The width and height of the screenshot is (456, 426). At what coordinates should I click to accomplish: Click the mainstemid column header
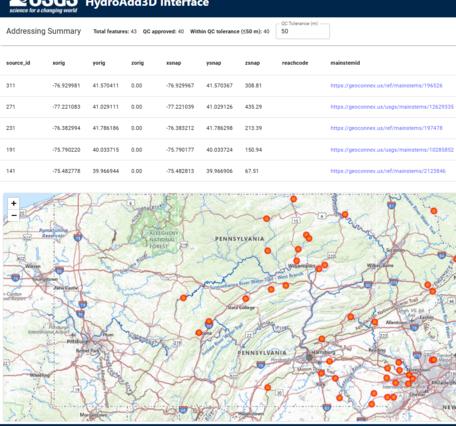coord(345,63)
